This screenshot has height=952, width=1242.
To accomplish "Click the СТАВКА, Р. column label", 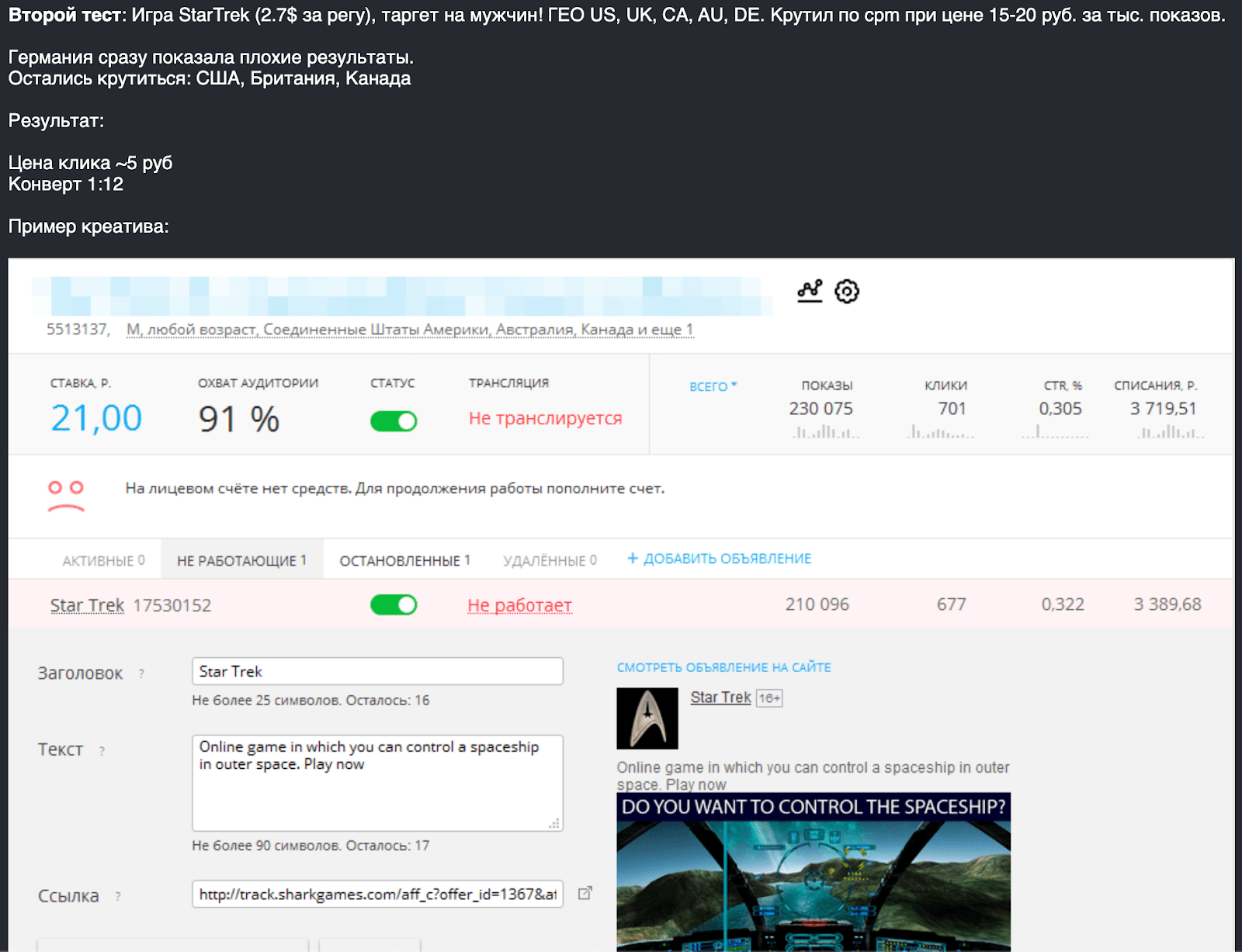I will 81,383.
